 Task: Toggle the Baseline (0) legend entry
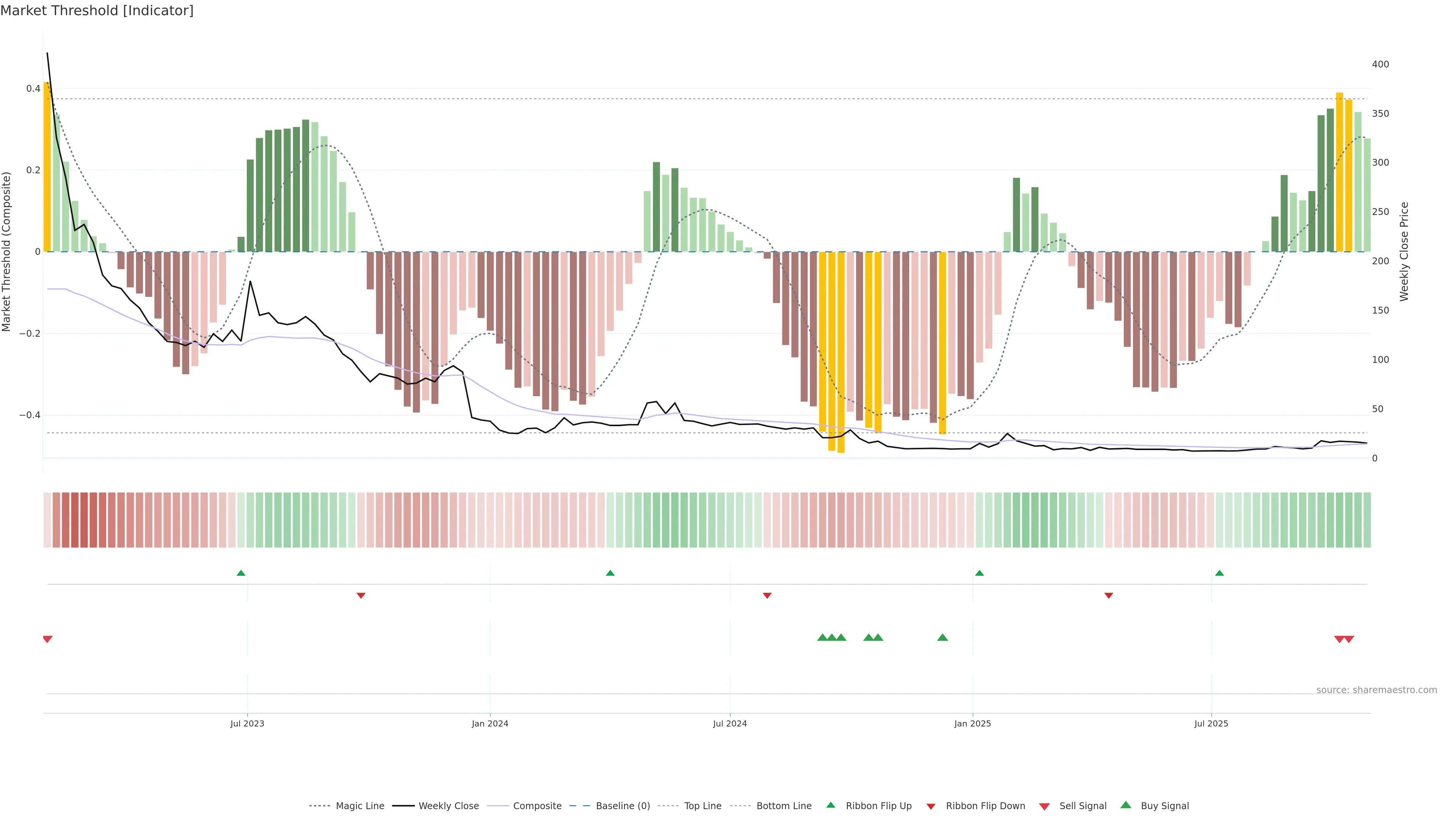click(623, 806)
